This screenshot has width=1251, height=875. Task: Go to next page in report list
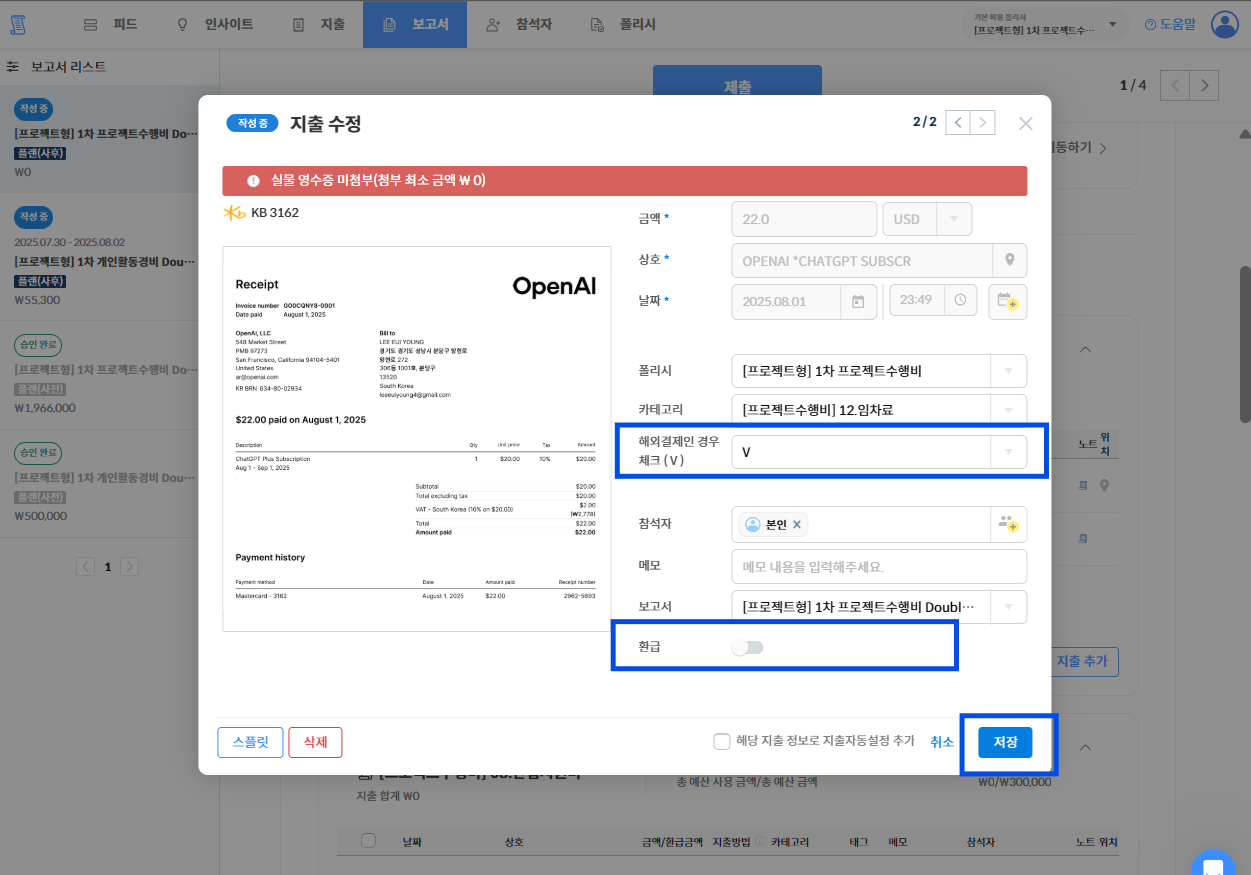pyautogui.click(x=129, y=566)
